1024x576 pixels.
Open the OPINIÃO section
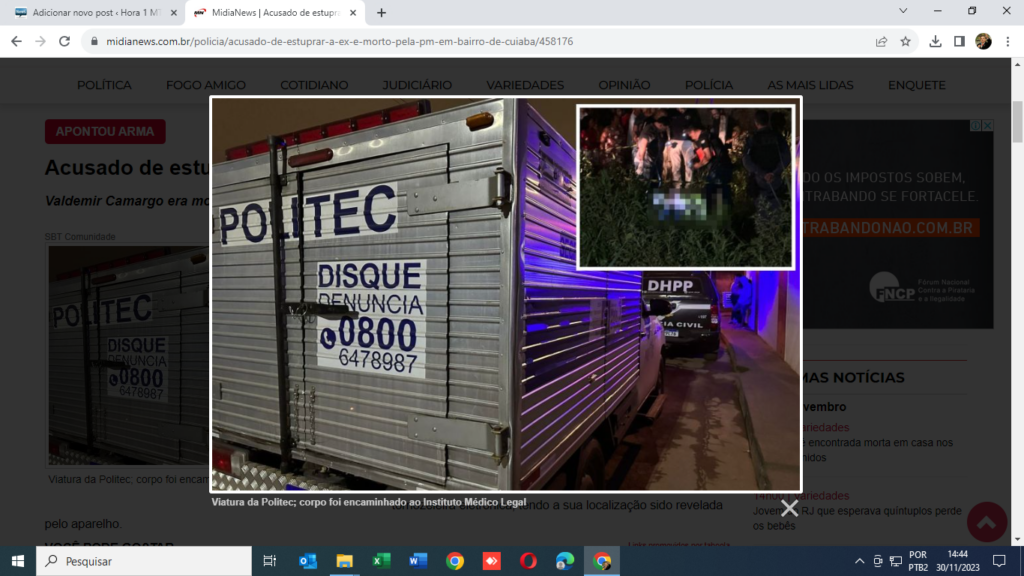624,85
